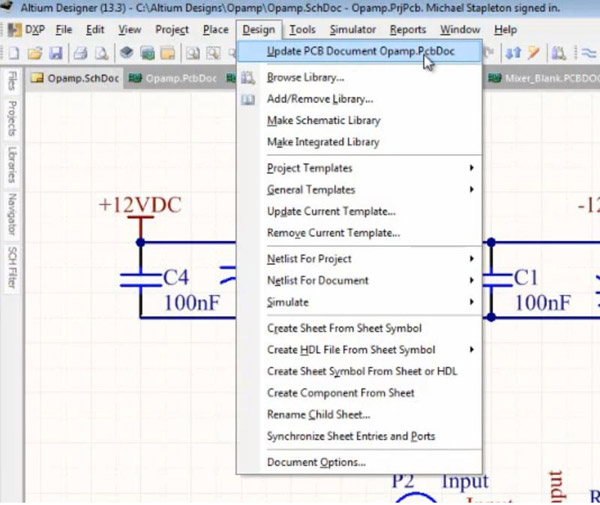Viewport: 600px width, 505px height.
Task: Open the Project menu
Action: [172, 30]
